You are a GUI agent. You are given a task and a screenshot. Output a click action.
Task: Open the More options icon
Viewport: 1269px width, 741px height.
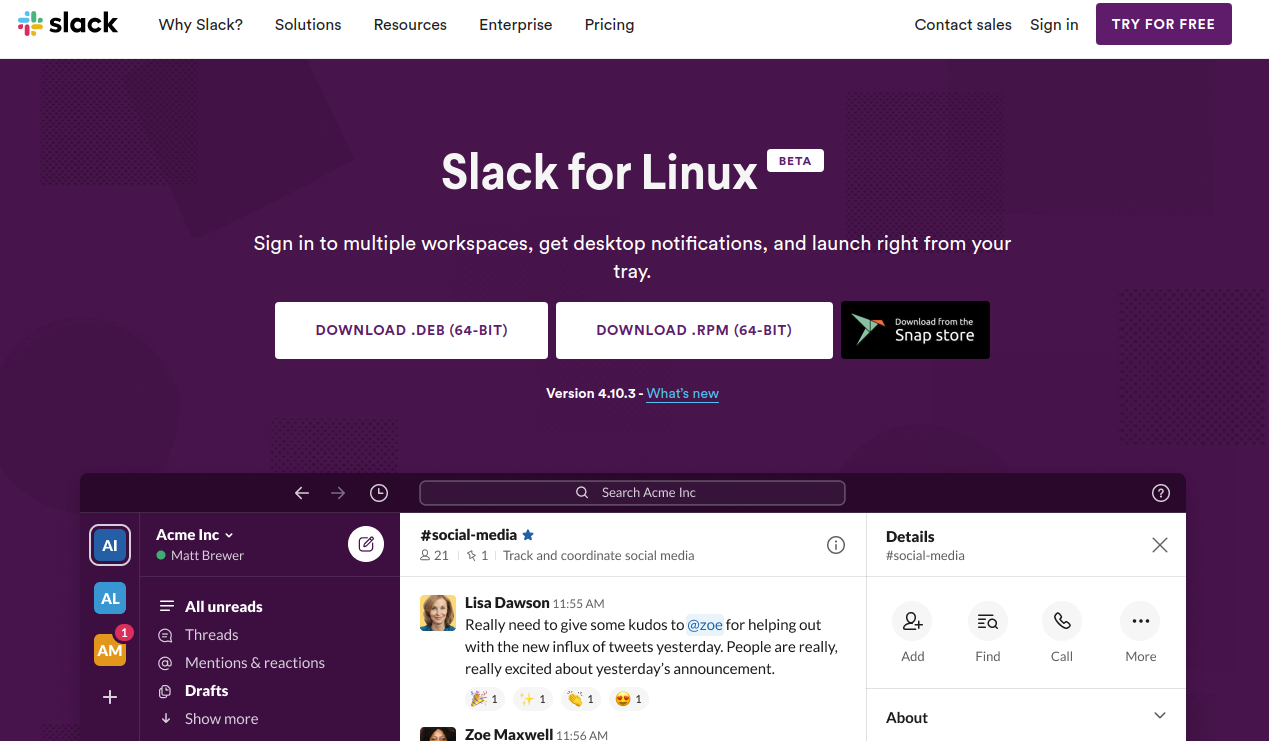(1140, 621)
